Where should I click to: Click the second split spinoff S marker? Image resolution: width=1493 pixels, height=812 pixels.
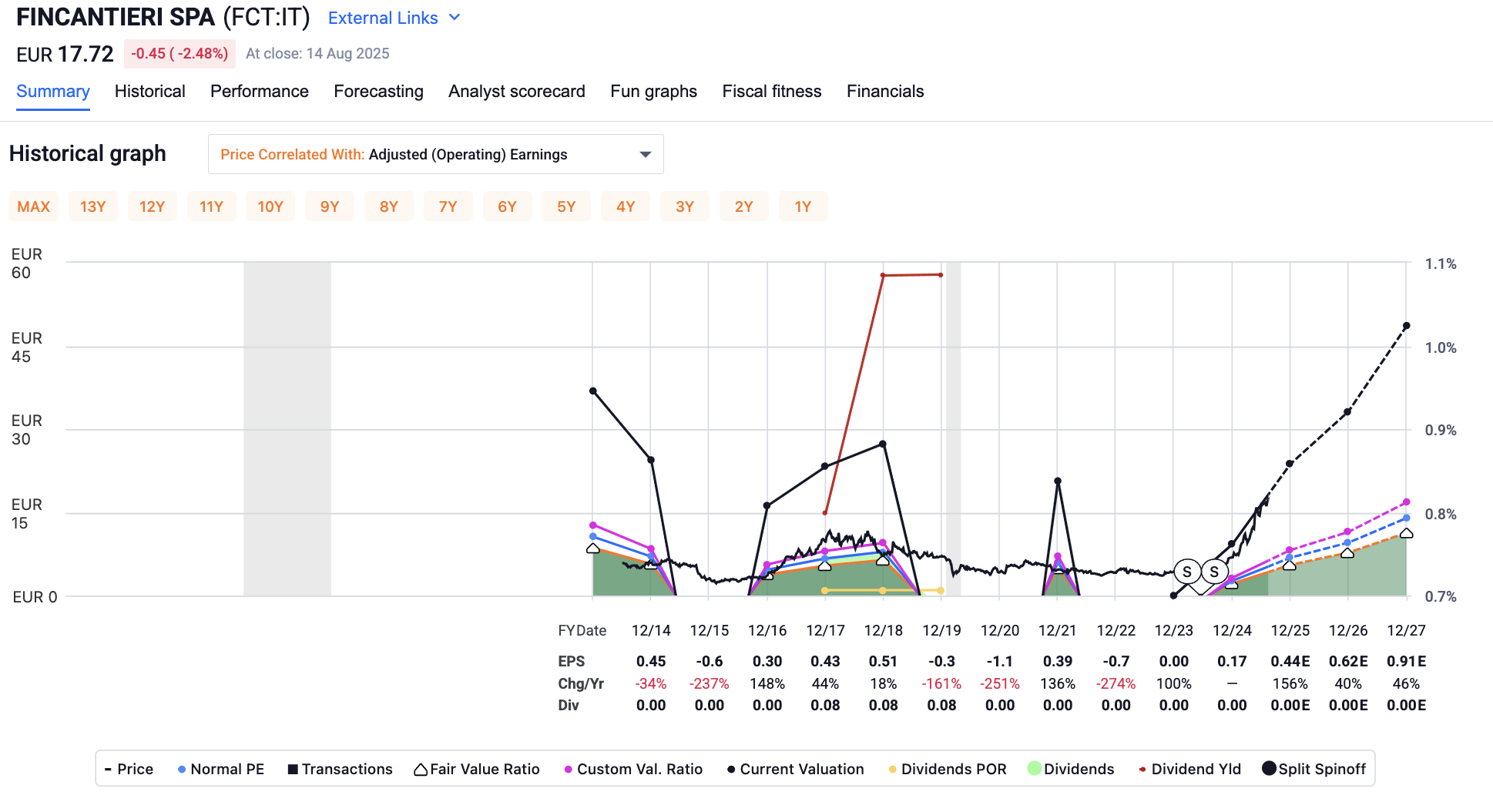point(1215,572)
